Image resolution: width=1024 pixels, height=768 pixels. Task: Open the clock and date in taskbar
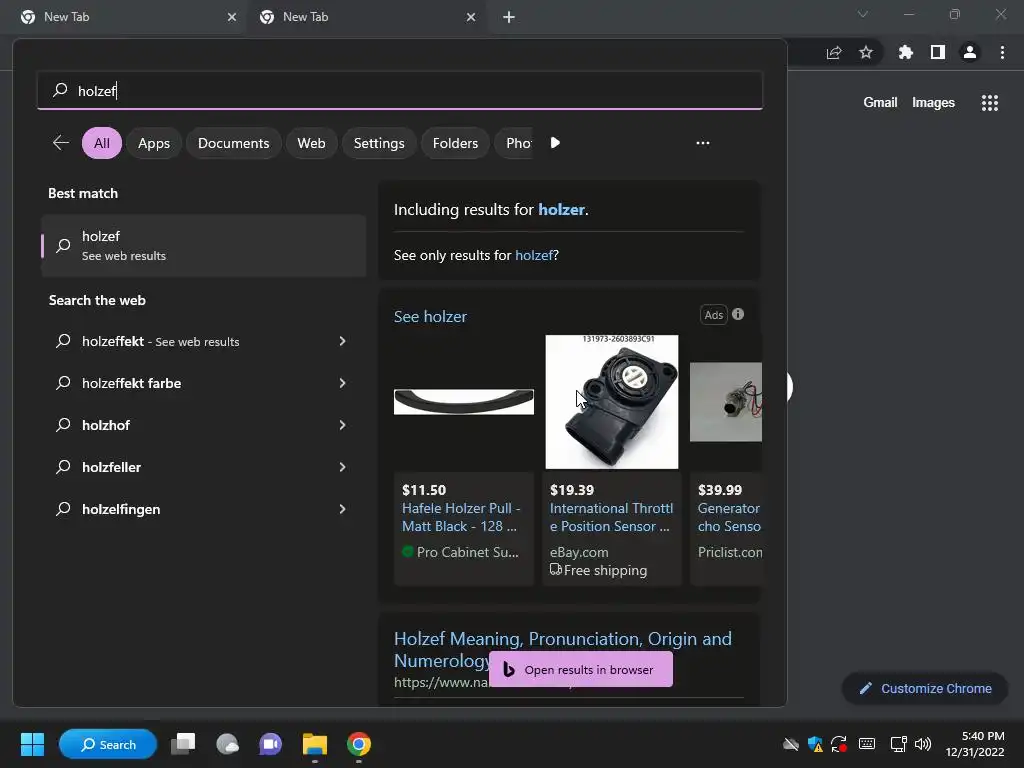[975, 744]
